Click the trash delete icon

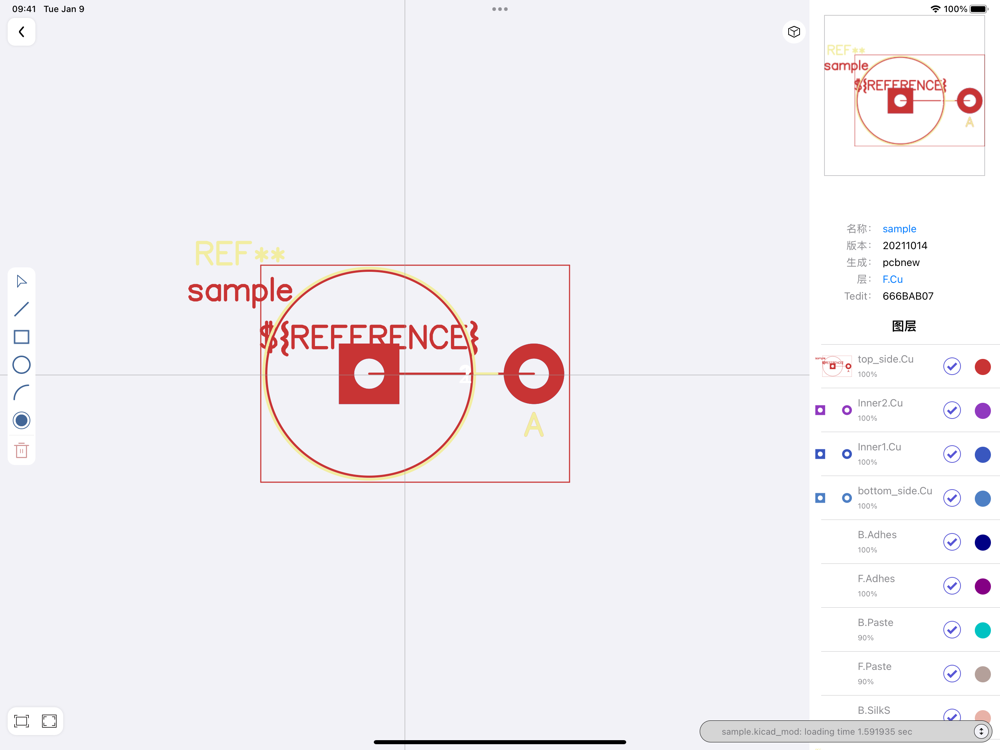coord(21,450)
